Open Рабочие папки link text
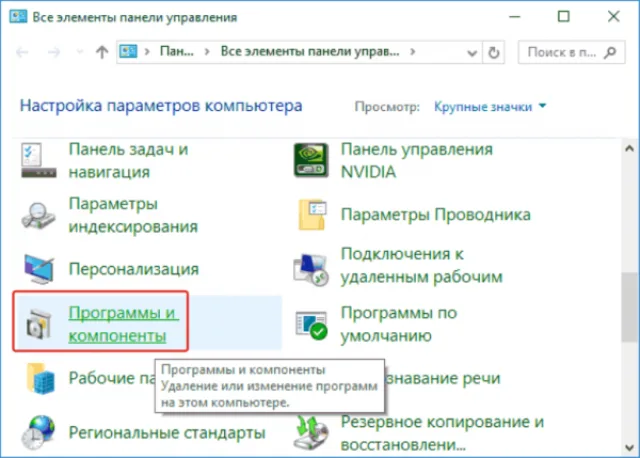 [x=112, y=378]
